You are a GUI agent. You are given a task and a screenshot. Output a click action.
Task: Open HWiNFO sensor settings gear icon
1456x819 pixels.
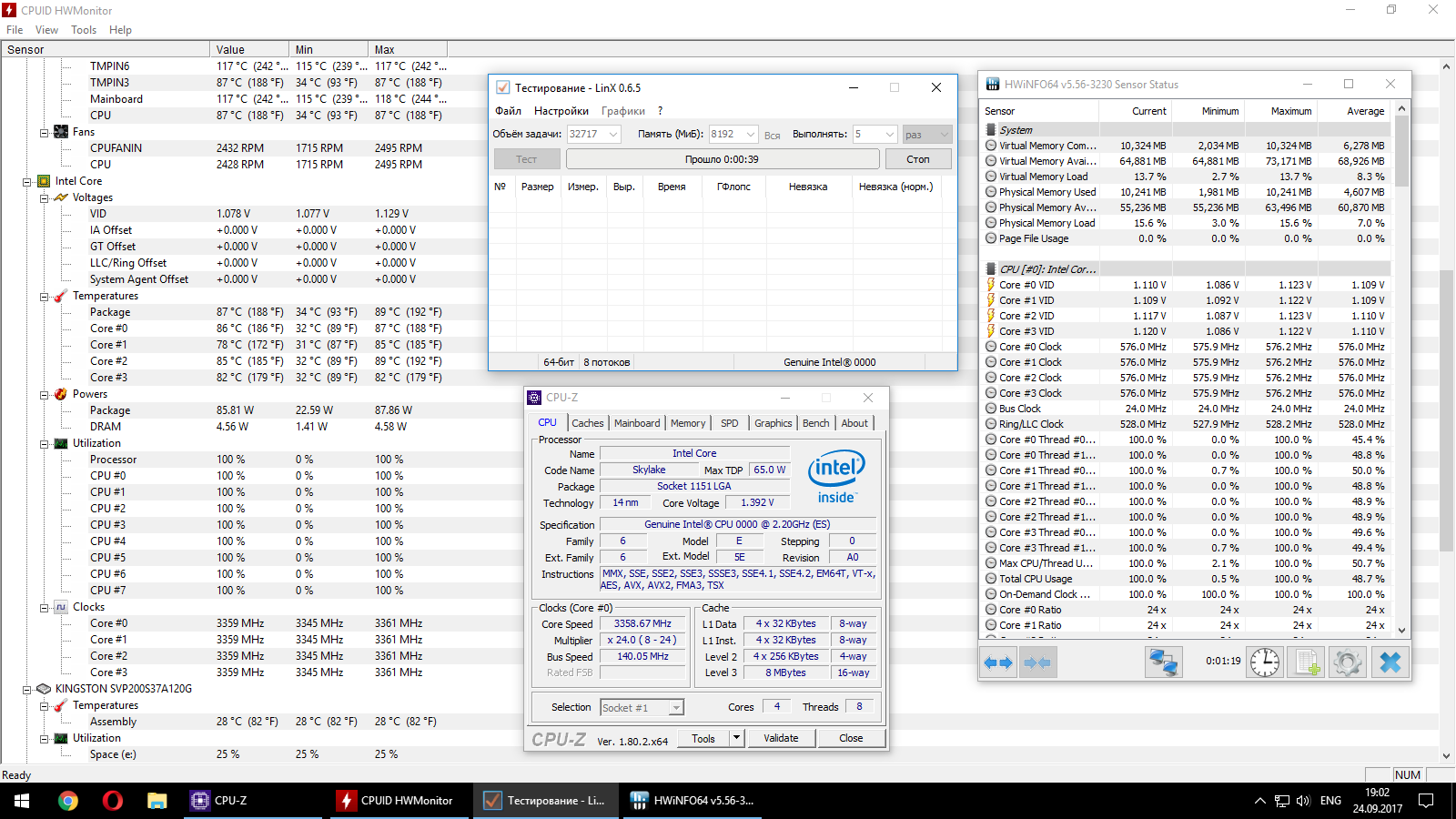[x=1348, y=662]
